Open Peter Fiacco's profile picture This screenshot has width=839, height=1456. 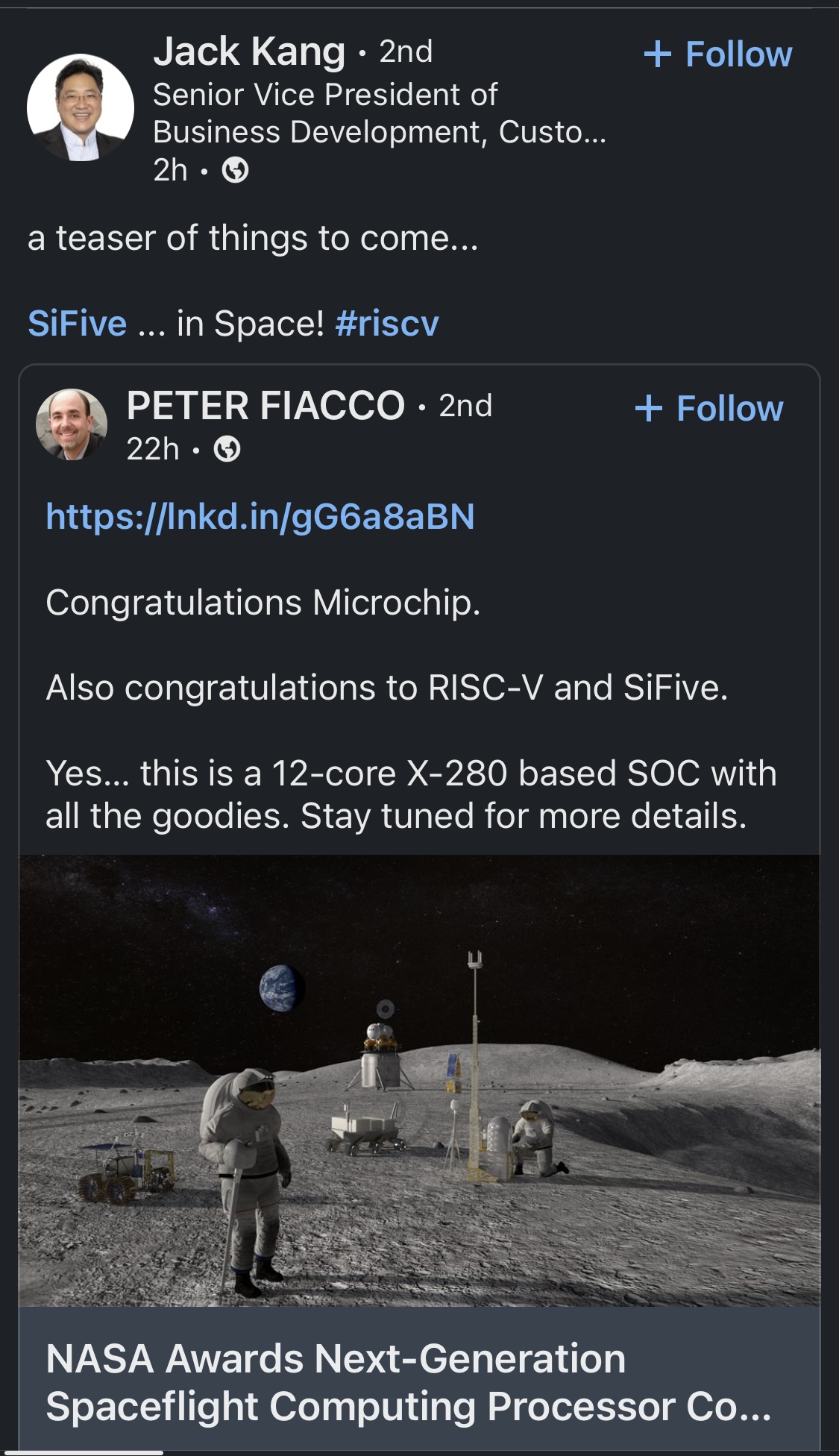coord(72,424)
